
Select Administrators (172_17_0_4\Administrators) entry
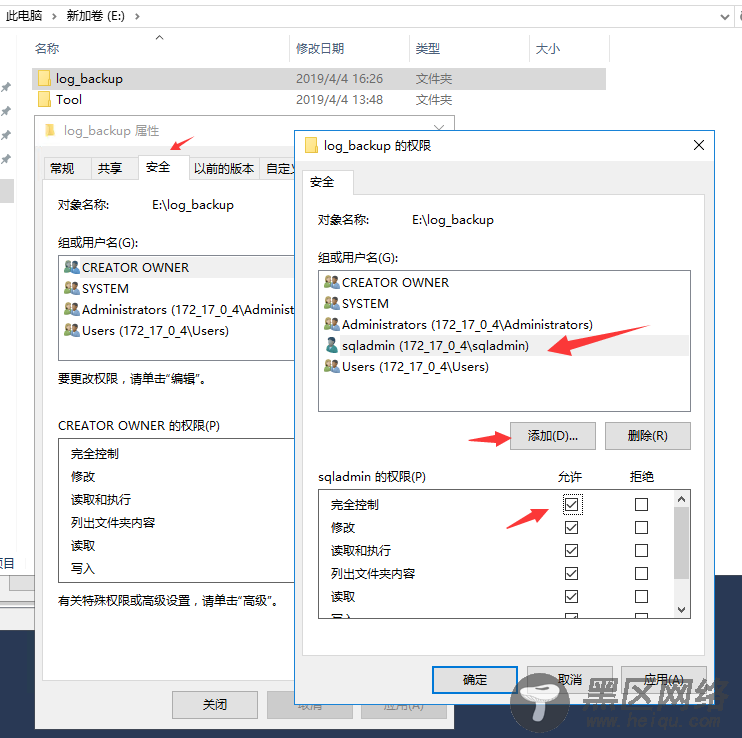click(x=504, y=325)
